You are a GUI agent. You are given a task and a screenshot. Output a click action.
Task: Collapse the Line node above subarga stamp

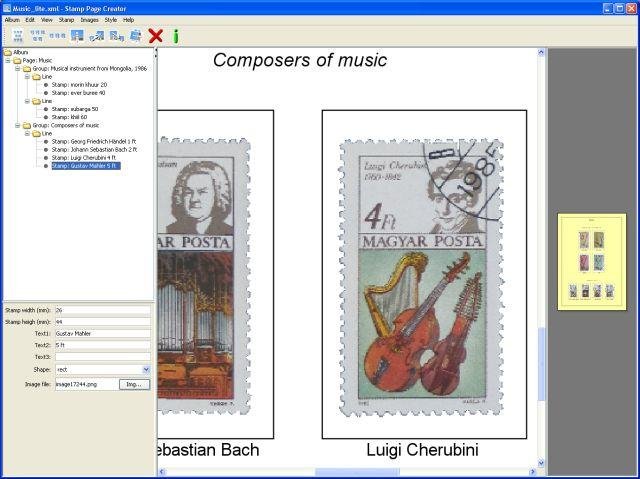(x=27, y=101)
